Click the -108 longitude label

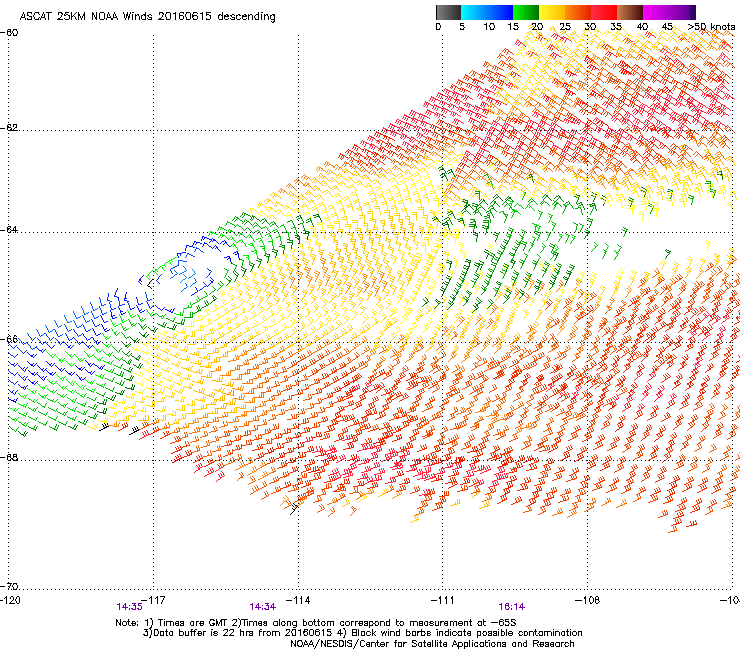click(x=587, y=600)
